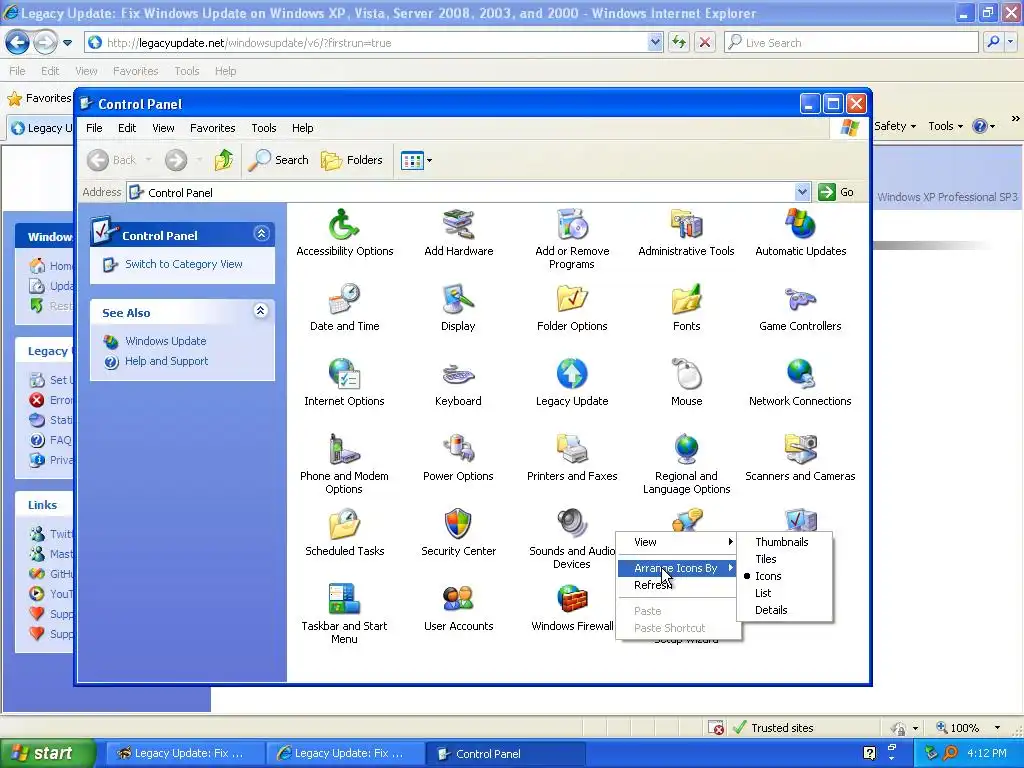The image size is (1024, 768).
Task: Open Sounds and Audio Devices
Action: point(572,539)
